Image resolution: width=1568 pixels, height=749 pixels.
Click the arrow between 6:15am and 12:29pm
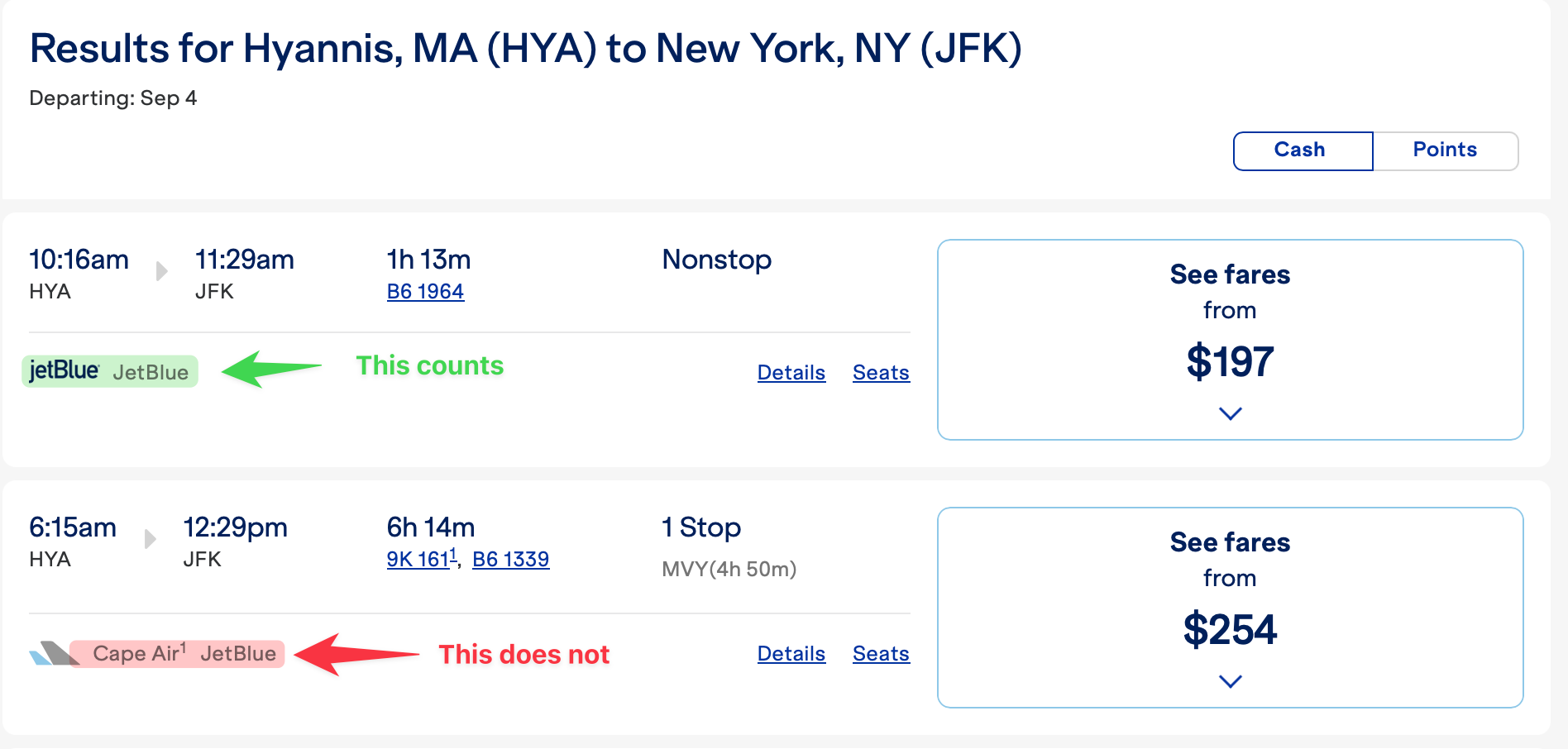tap(150, 539)
